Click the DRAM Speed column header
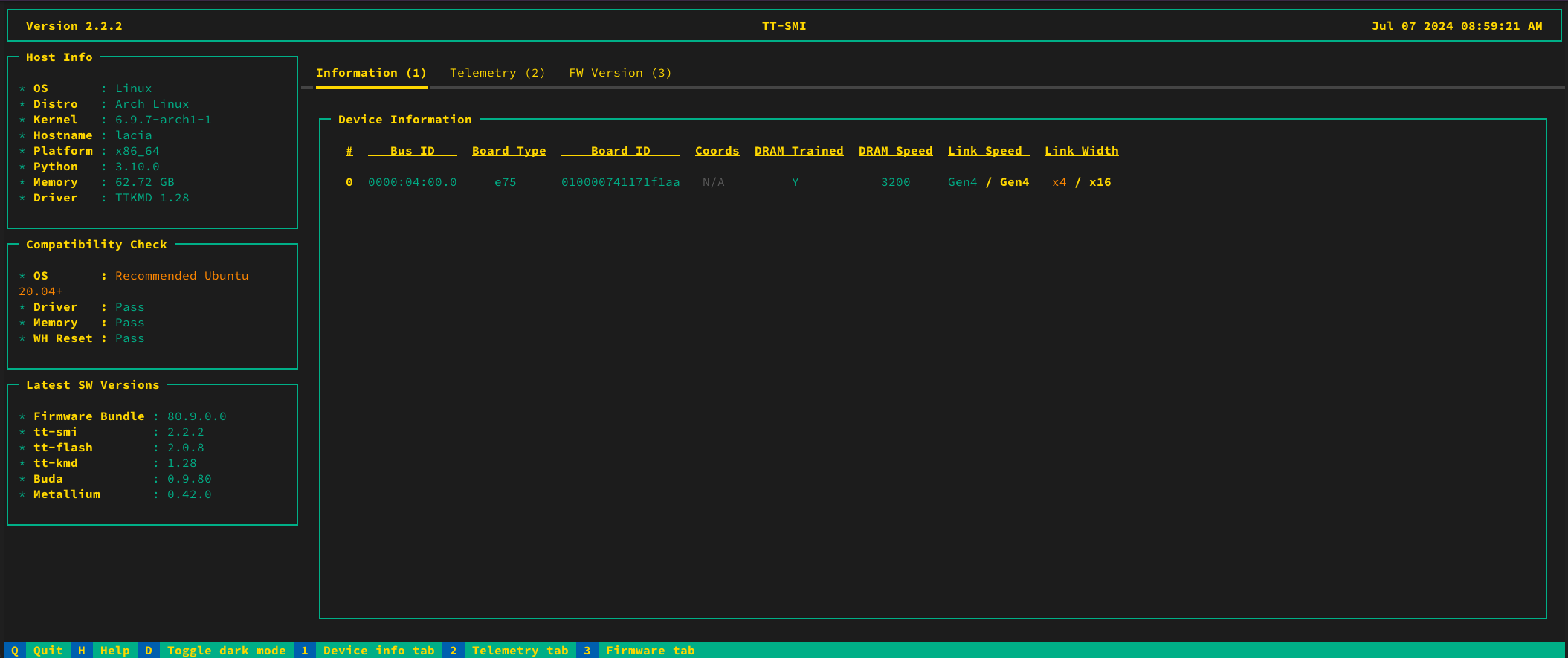 895,151
